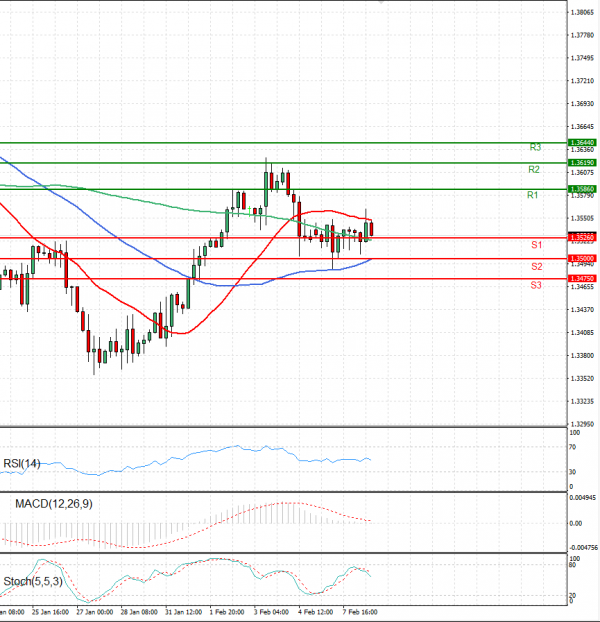Screen dimensions: 600x622
Task: Click the 1.35505 price axis value
Action: (x=582, y=218)
